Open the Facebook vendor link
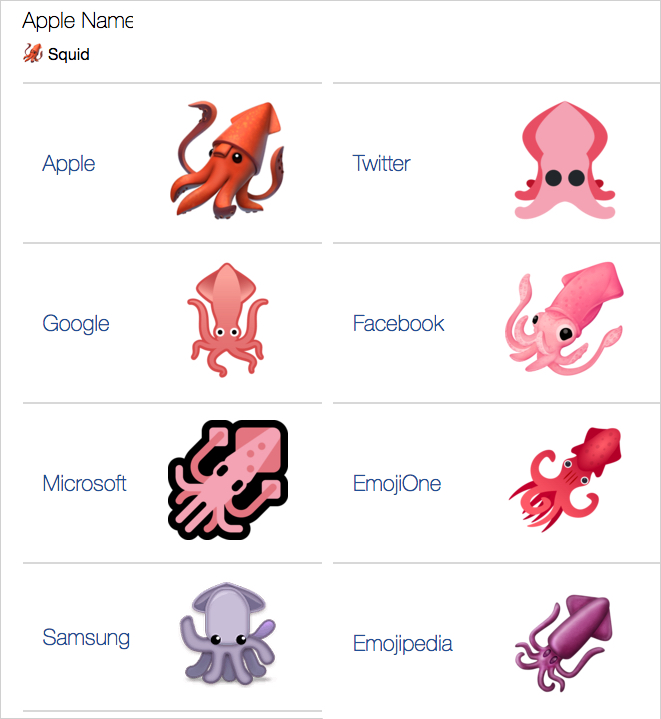661x719 pixels. pos(398,323)
